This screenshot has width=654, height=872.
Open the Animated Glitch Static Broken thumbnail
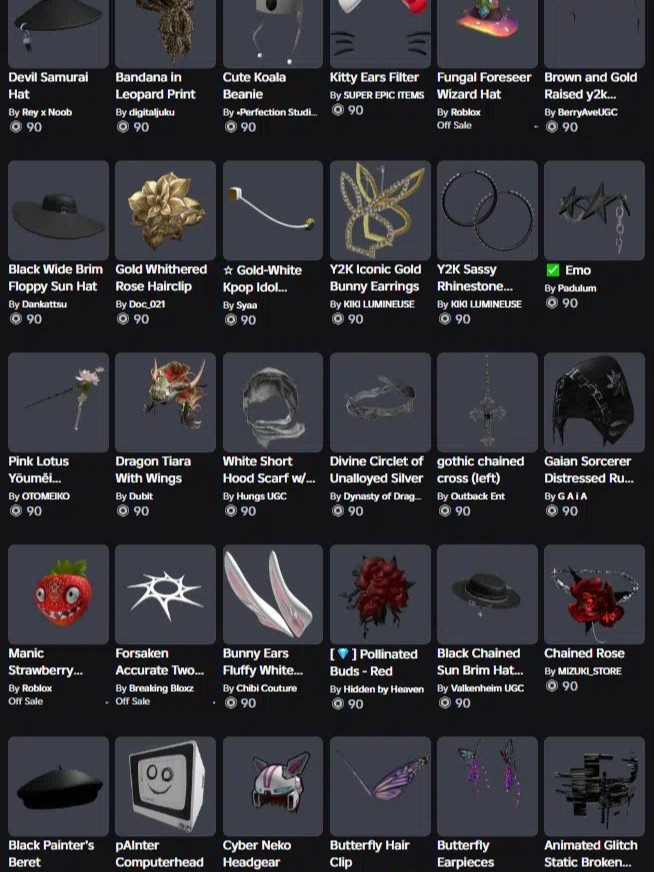594,786
